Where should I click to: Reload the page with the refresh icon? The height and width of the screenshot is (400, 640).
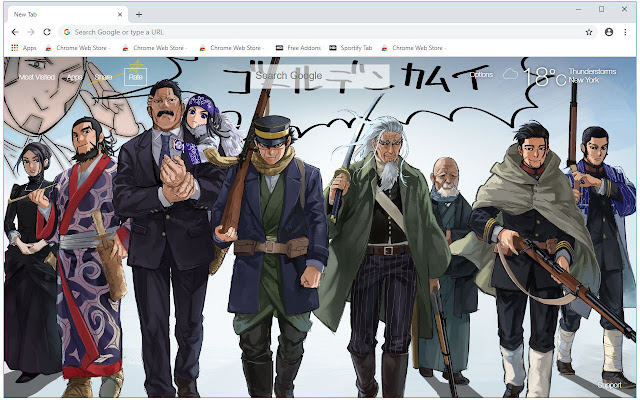click(47, 32)
